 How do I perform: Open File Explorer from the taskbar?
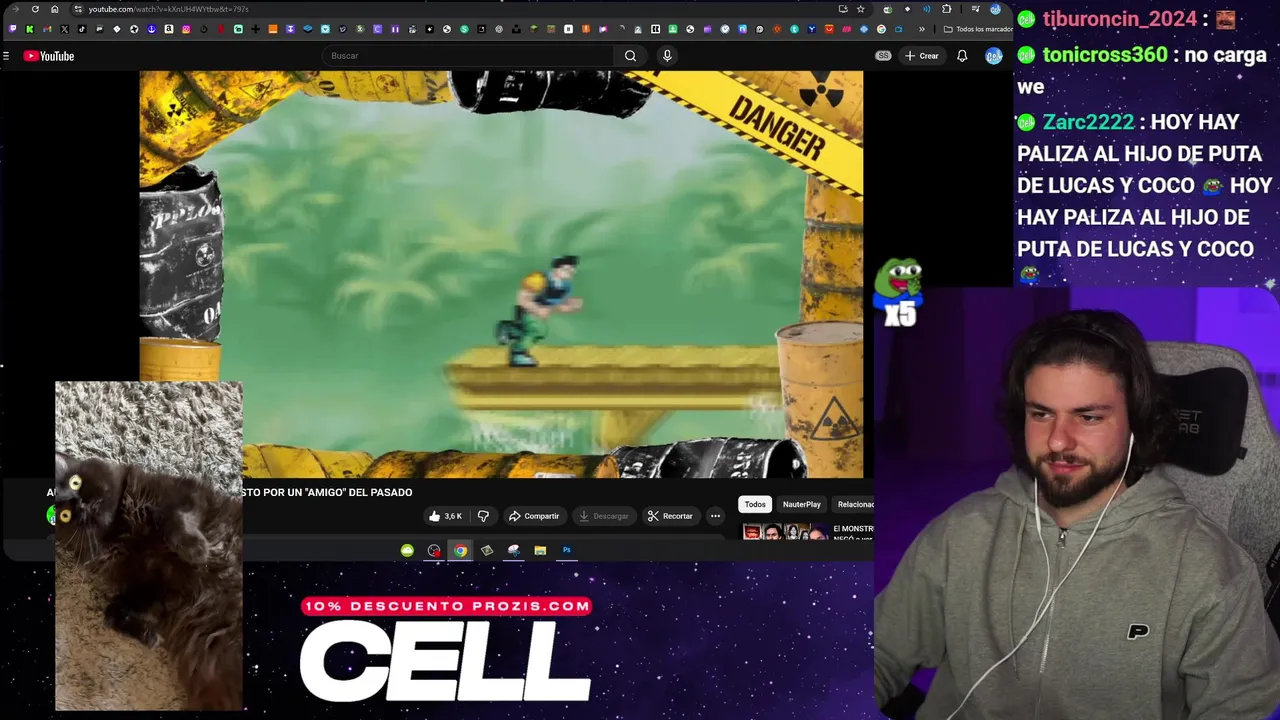pos(540,550)
